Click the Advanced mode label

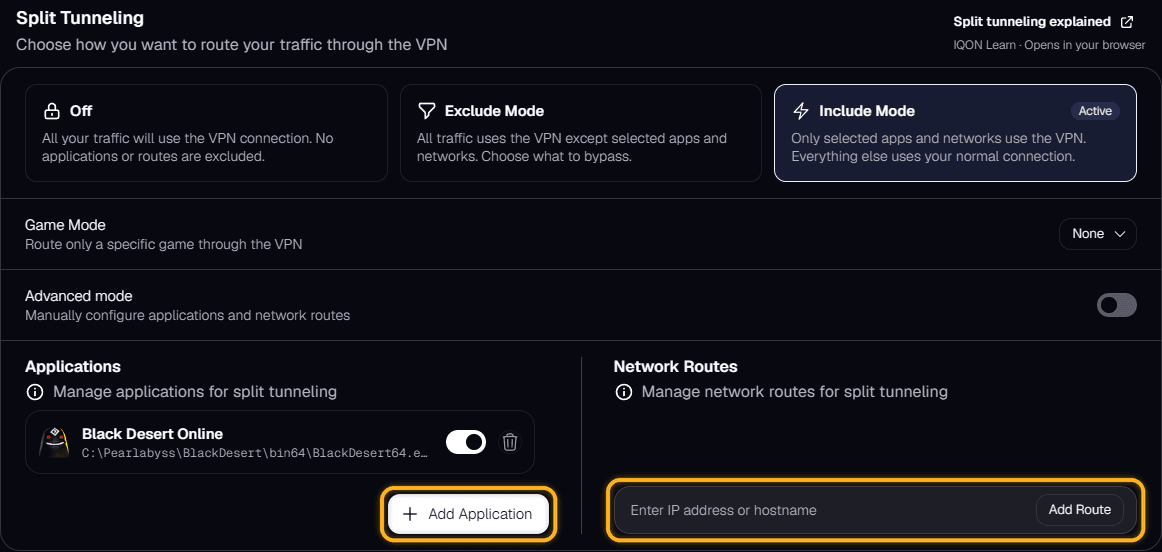(x=79, y=296)
